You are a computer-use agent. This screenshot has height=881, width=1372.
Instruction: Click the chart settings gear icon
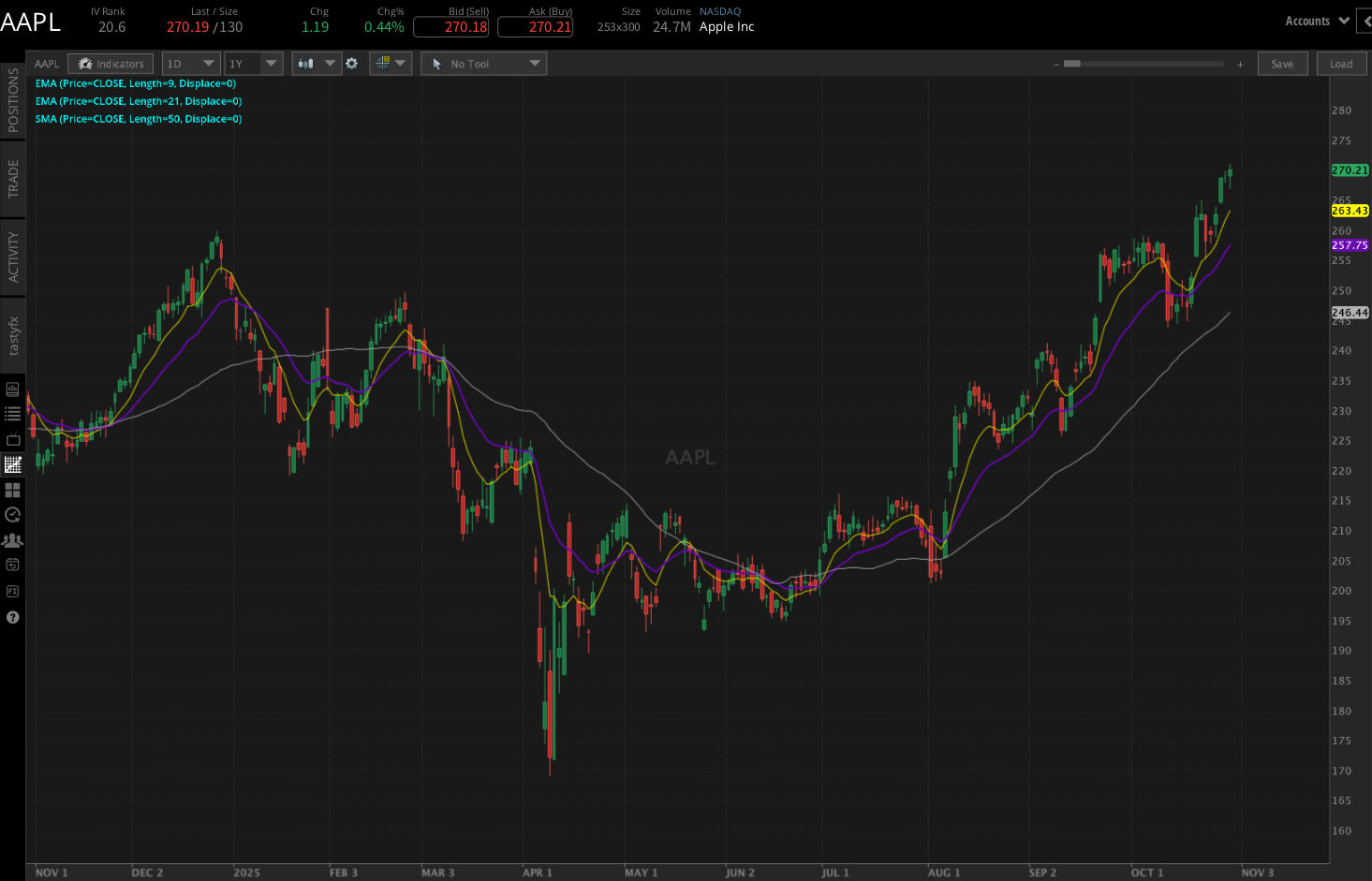pyautogui.click(x=351, y=63)
